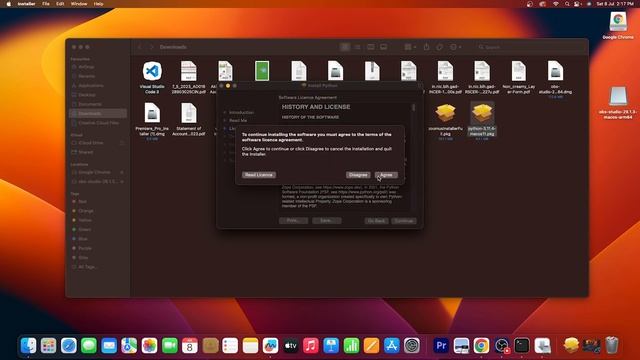Open Finder action (ellipsis) dropdown menu

click(456, 47)
